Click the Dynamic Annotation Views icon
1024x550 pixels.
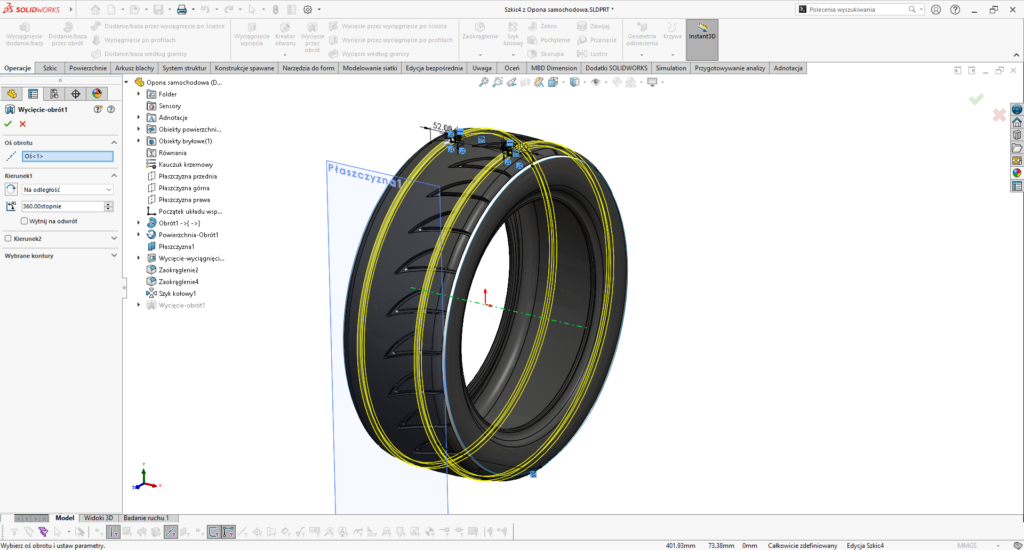point(539,82)
